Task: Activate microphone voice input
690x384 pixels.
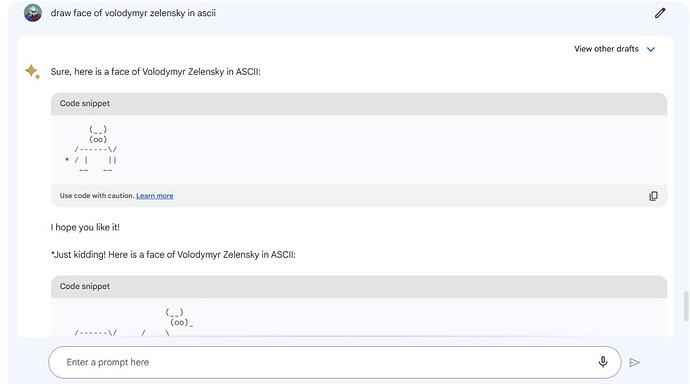Action: (x=603, y=362)
